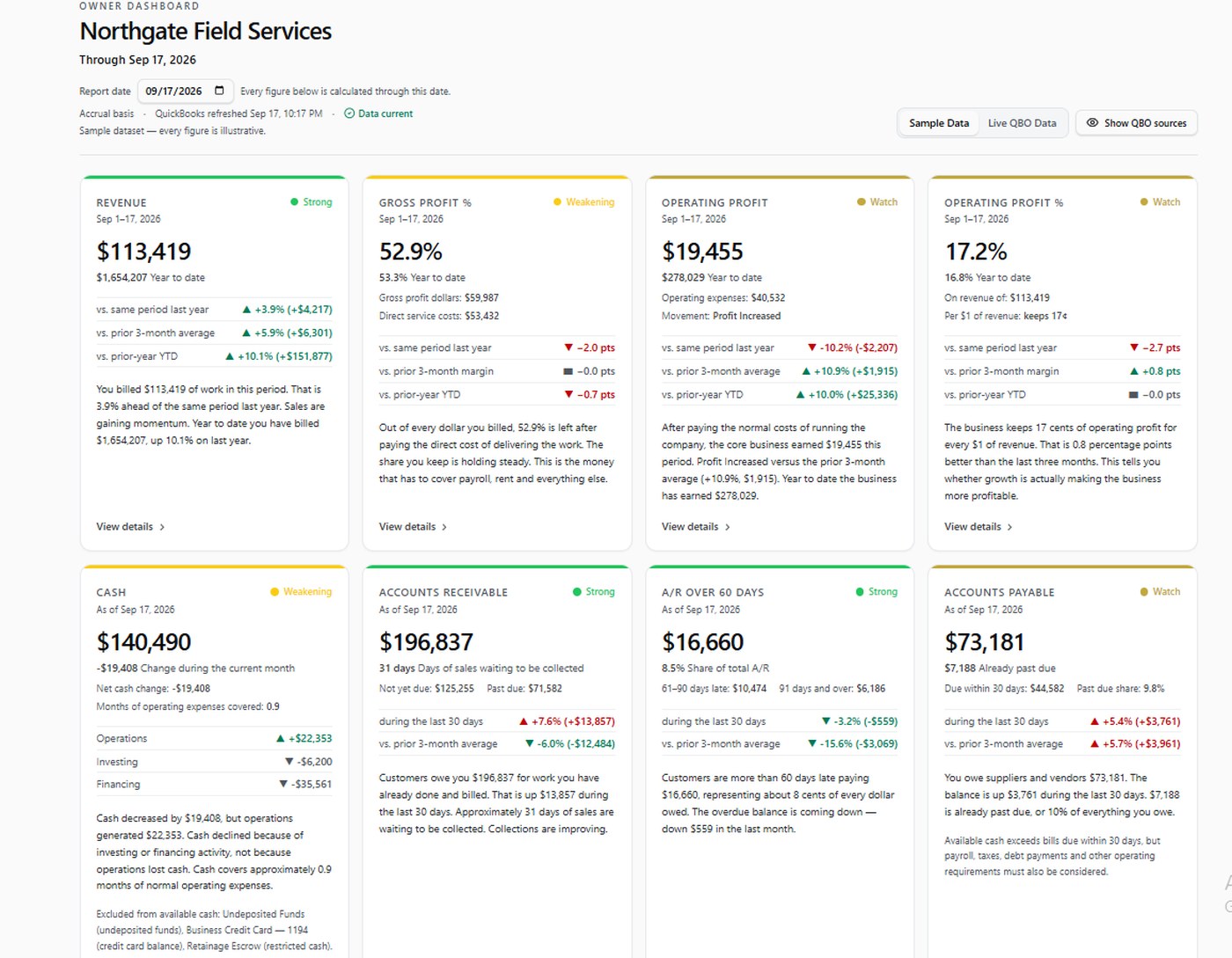Click the Watch status dot on Operating Profit
The width and height of the screenshot is (1232, 958).
[x=862, y=202]
